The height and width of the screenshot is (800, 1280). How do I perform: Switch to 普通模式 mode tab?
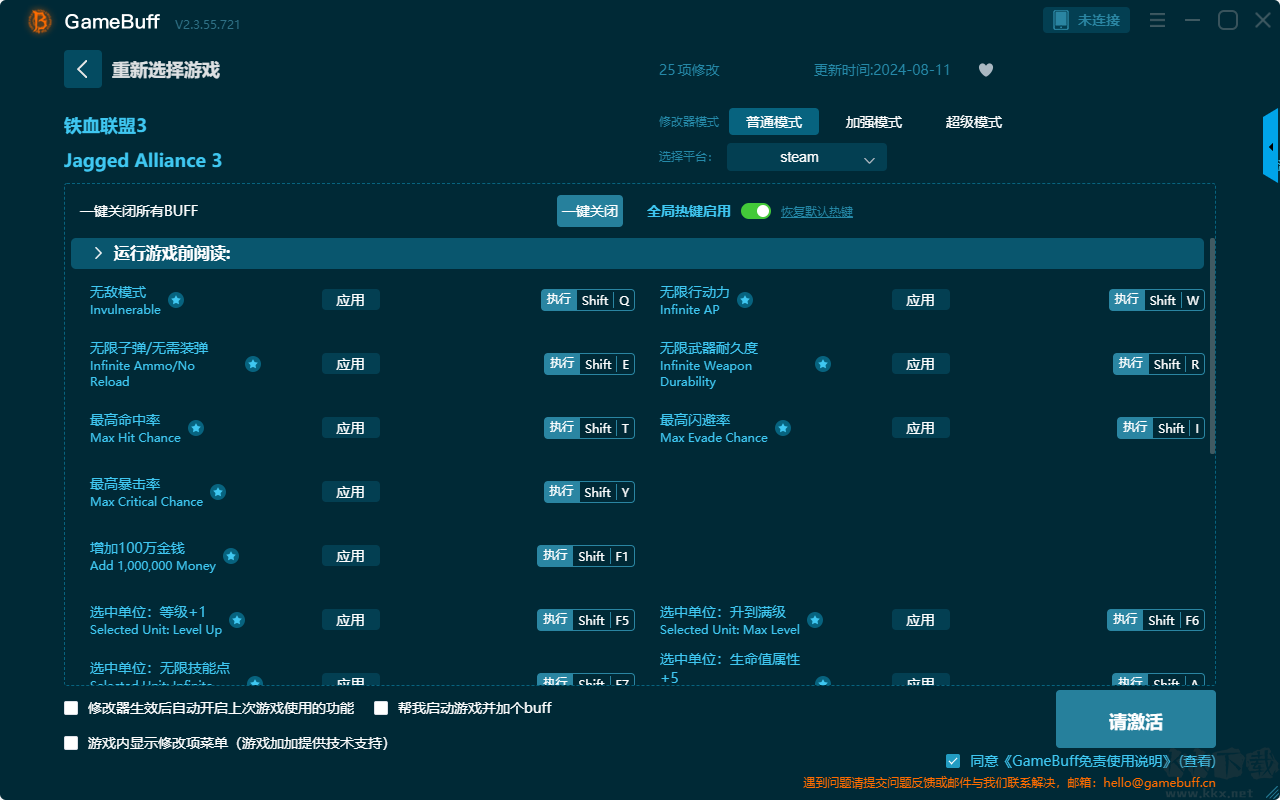(x=774, y=122)
